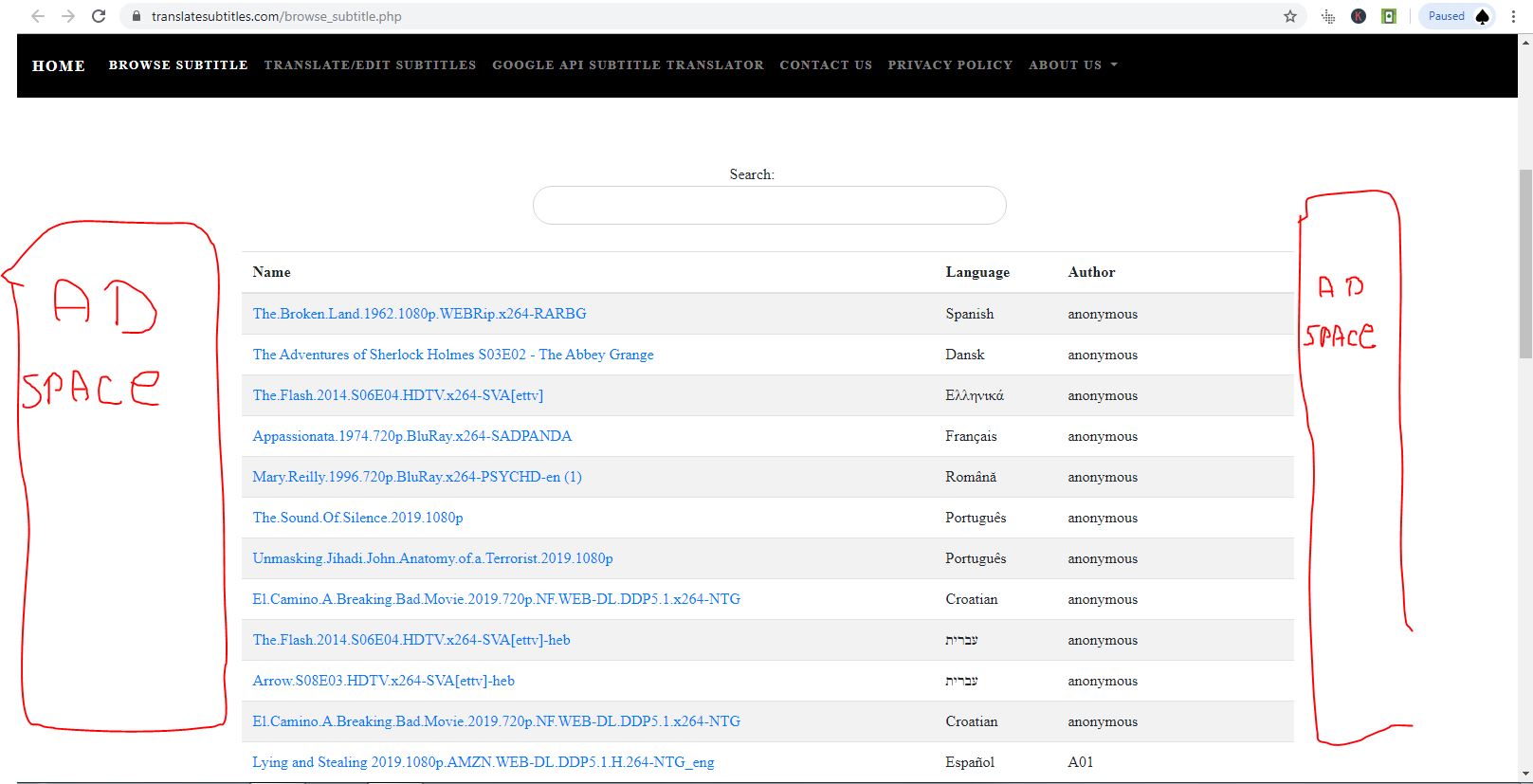Click the Română language cell
Viewport: 1533px width, 784px height.
[x=971, y=477]
